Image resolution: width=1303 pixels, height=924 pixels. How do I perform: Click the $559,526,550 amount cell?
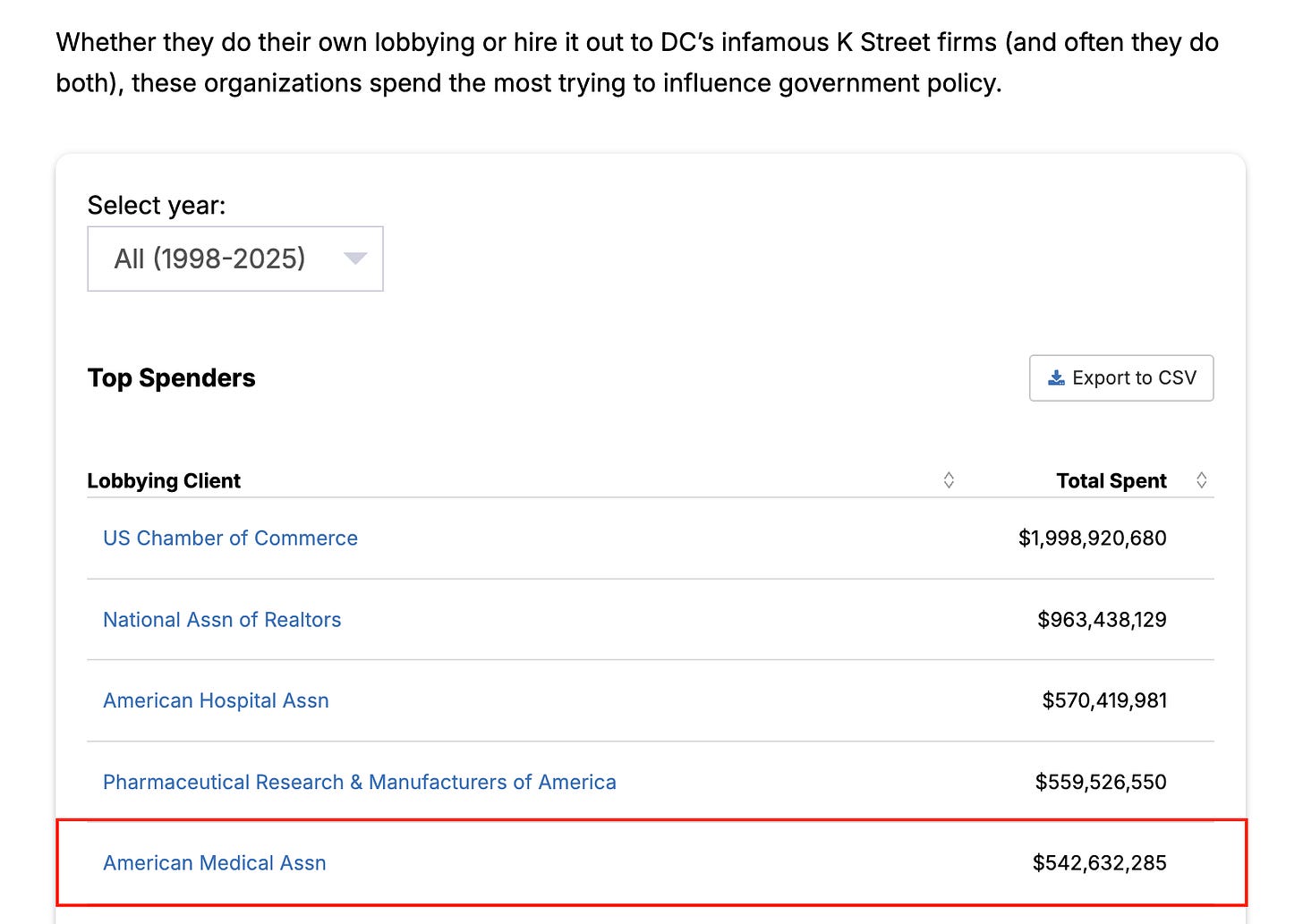[x=1101, y=782]
